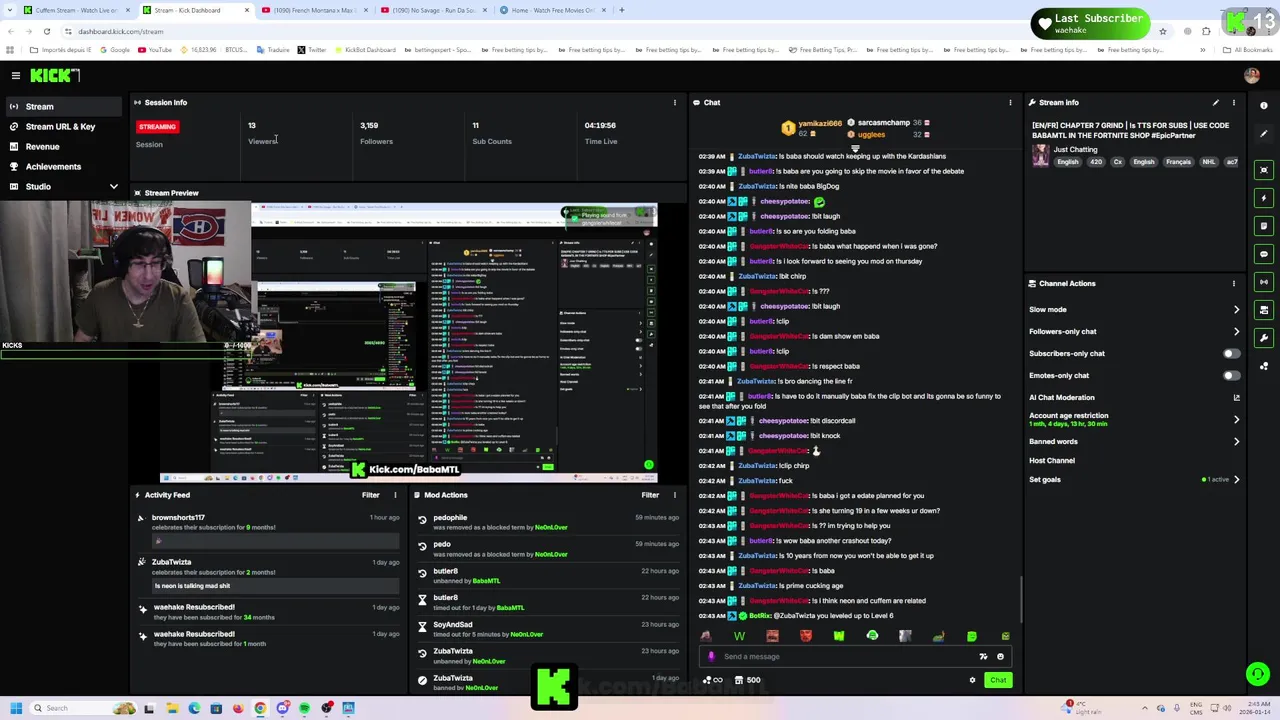Screen dimensions: 1280x720
Task: Open AI Chat Moderation external link
Action: coord(1236,397)
